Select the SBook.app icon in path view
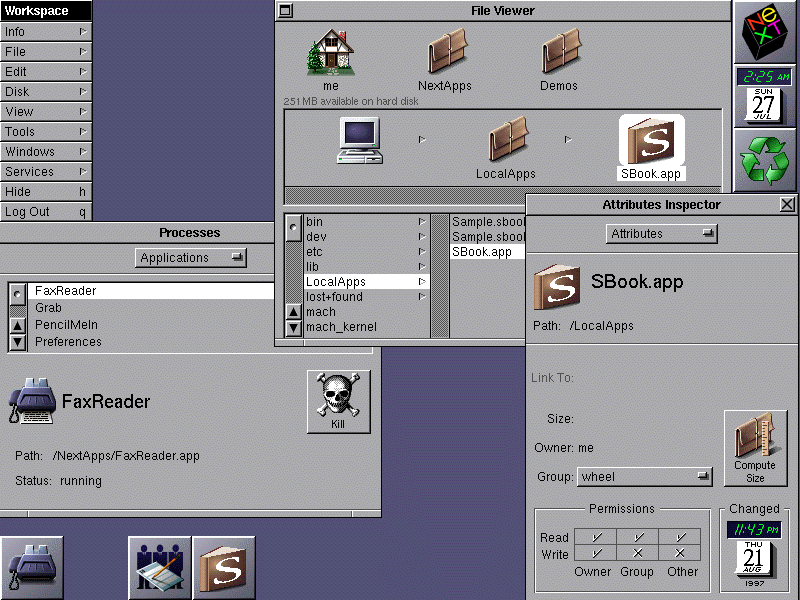Screen dimensions: 800x600 pyautogui.click(x=651, y=140)
